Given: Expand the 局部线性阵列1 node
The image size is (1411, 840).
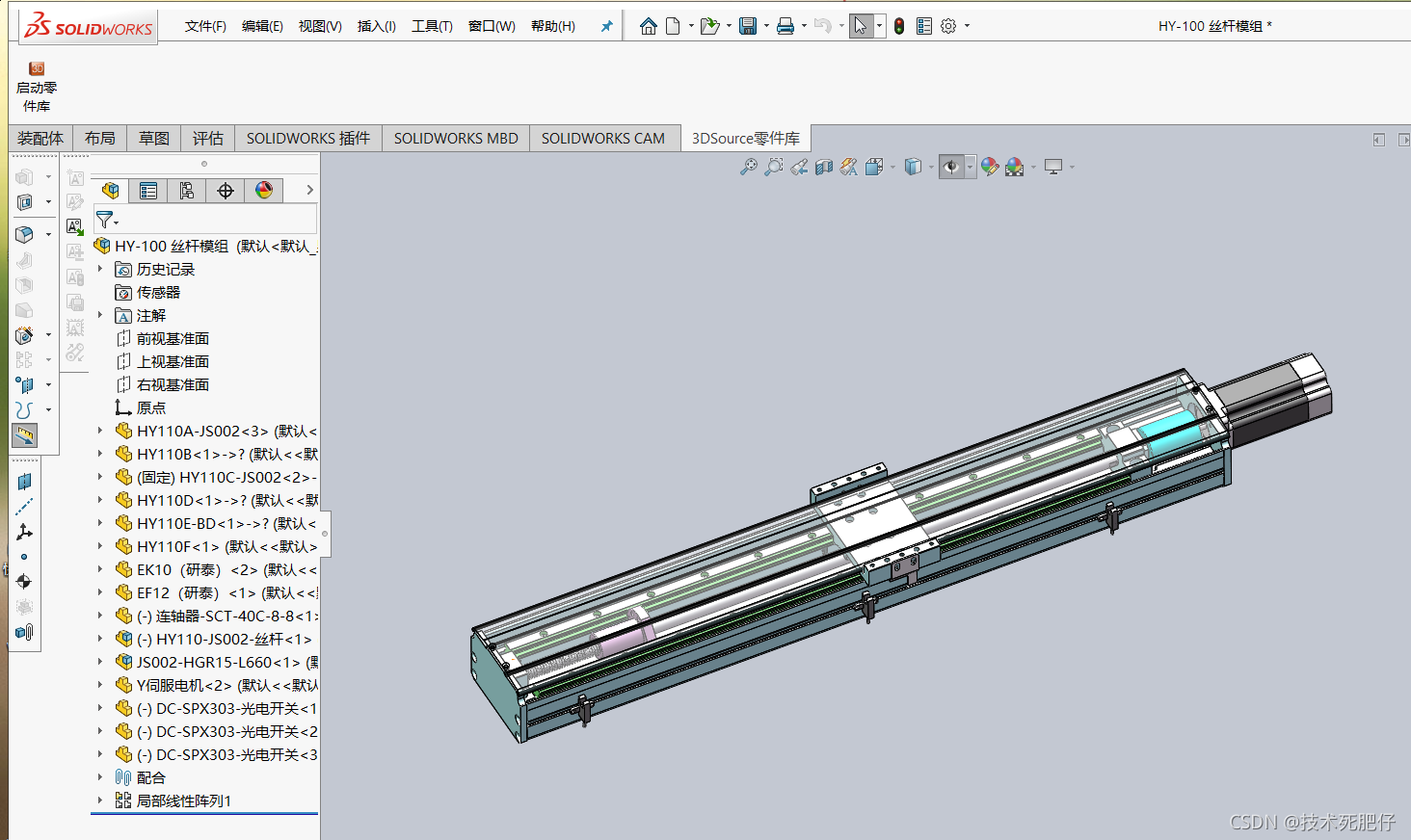Looking at the screenshot, I should pyautogui.click(x=100, y=801).
